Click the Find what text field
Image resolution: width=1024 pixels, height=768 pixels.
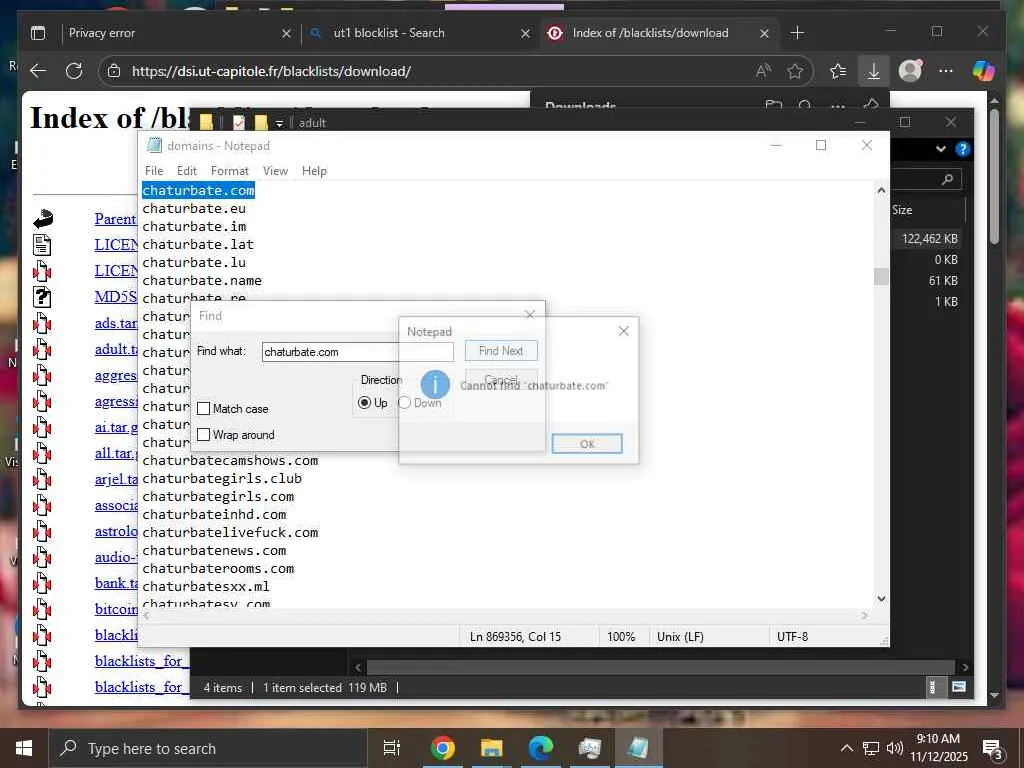pyautogui.click(x=357, y=352)
